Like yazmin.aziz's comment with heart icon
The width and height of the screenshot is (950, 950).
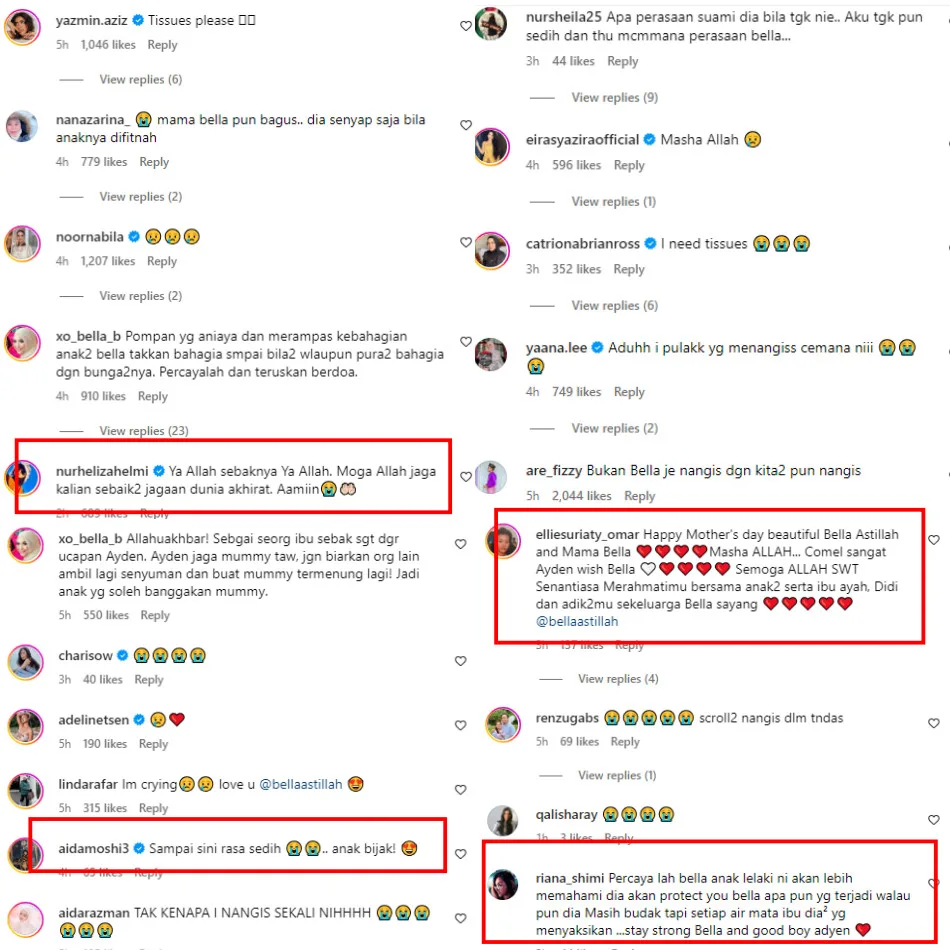465,25
